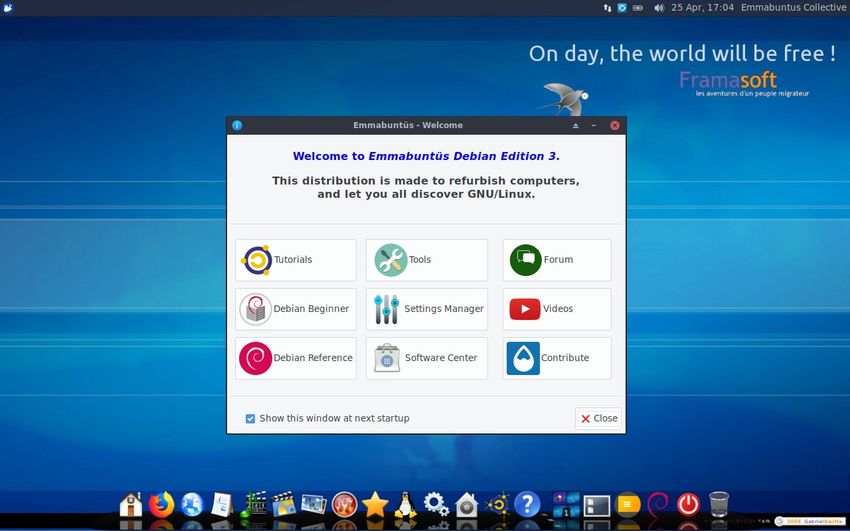Launch Settings Manager from Welcome window
This screenshot has height=531, width=850.
click(x=427, y=309)
